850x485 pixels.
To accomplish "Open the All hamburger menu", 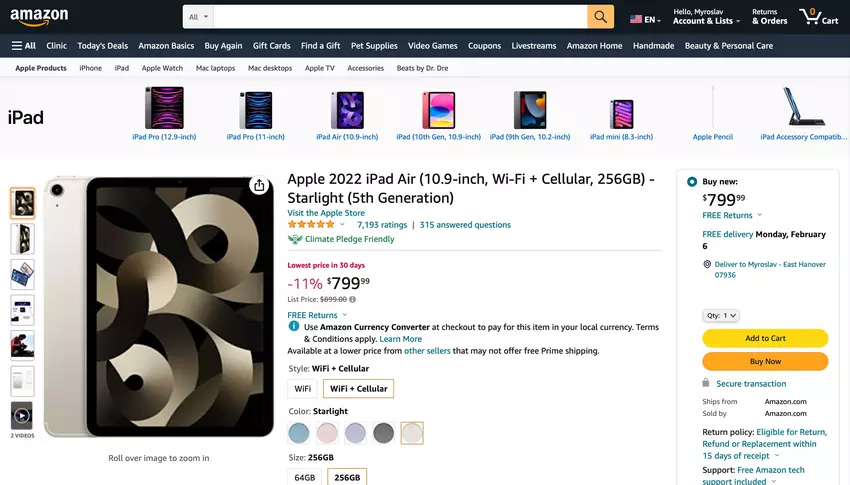I will [x=24, y=46].
